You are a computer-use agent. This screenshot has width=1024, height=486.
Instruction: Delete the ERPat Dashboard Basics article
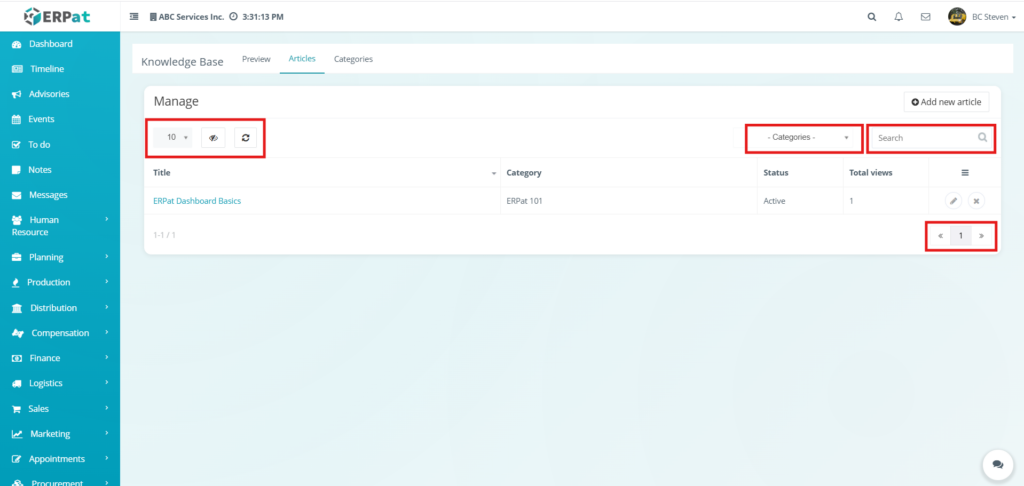[x=976, y=201]
